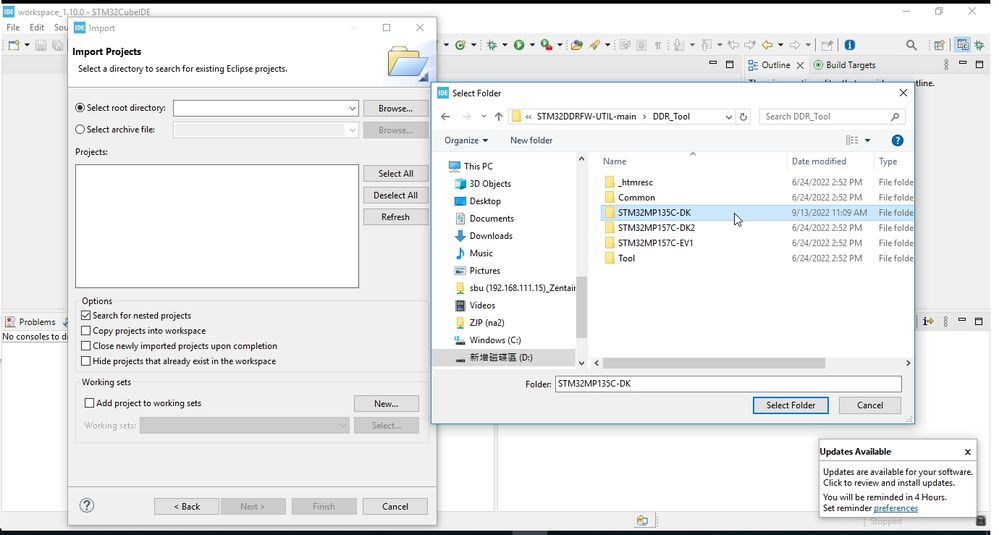The image size is (999, 535).
Task: Click the blue information toolbar icon
Action: pyautogui.click(x=849, y=45)
